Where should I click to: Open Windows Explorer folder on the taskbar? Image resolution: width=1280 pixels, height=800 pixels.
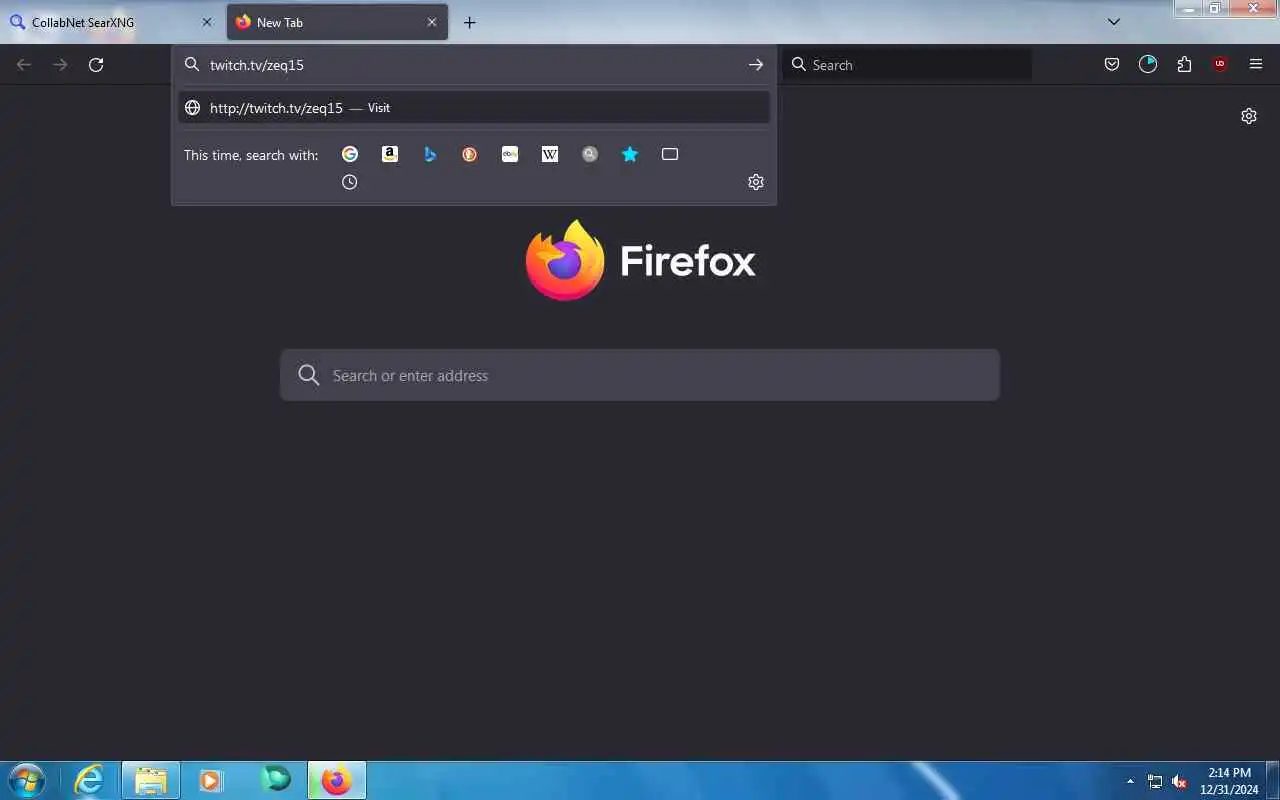[151, 780]
